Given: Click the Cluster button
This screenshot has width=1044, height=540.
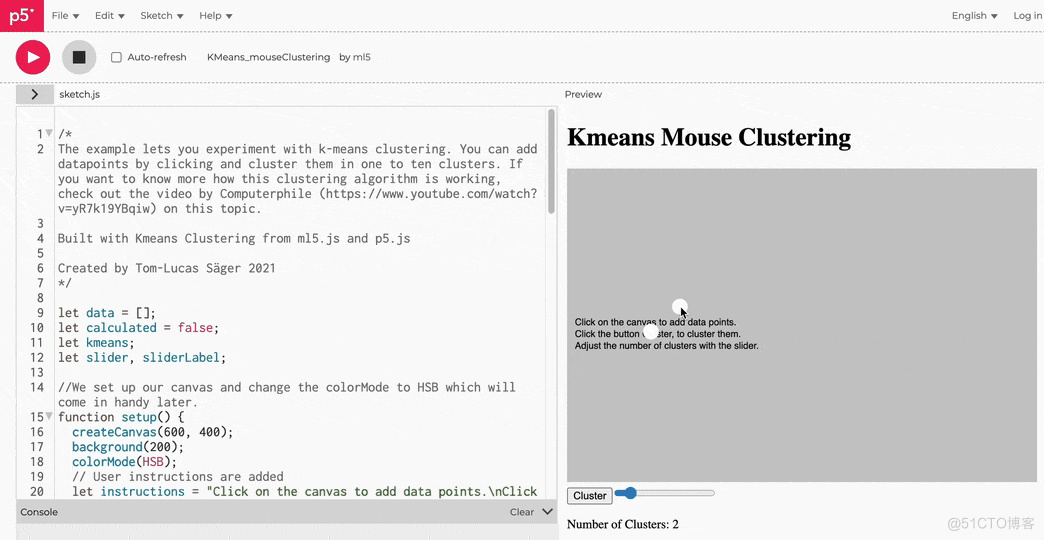Looking at the screenshot, I should coord(590,495).
